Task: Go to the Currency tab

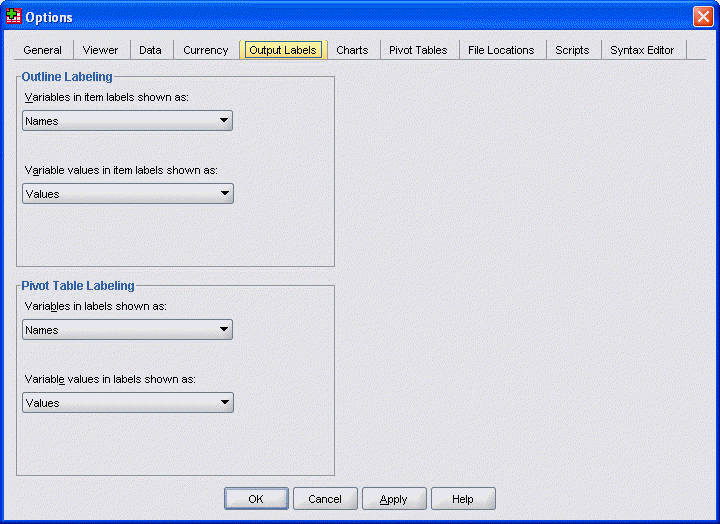Action: click(205, 50)
